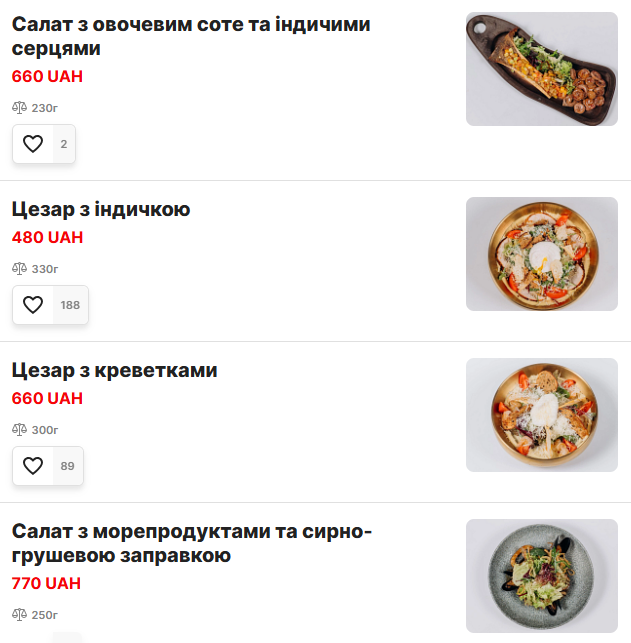Click the like count of 2
Screen dimensions: 631x643
point(63,144)
